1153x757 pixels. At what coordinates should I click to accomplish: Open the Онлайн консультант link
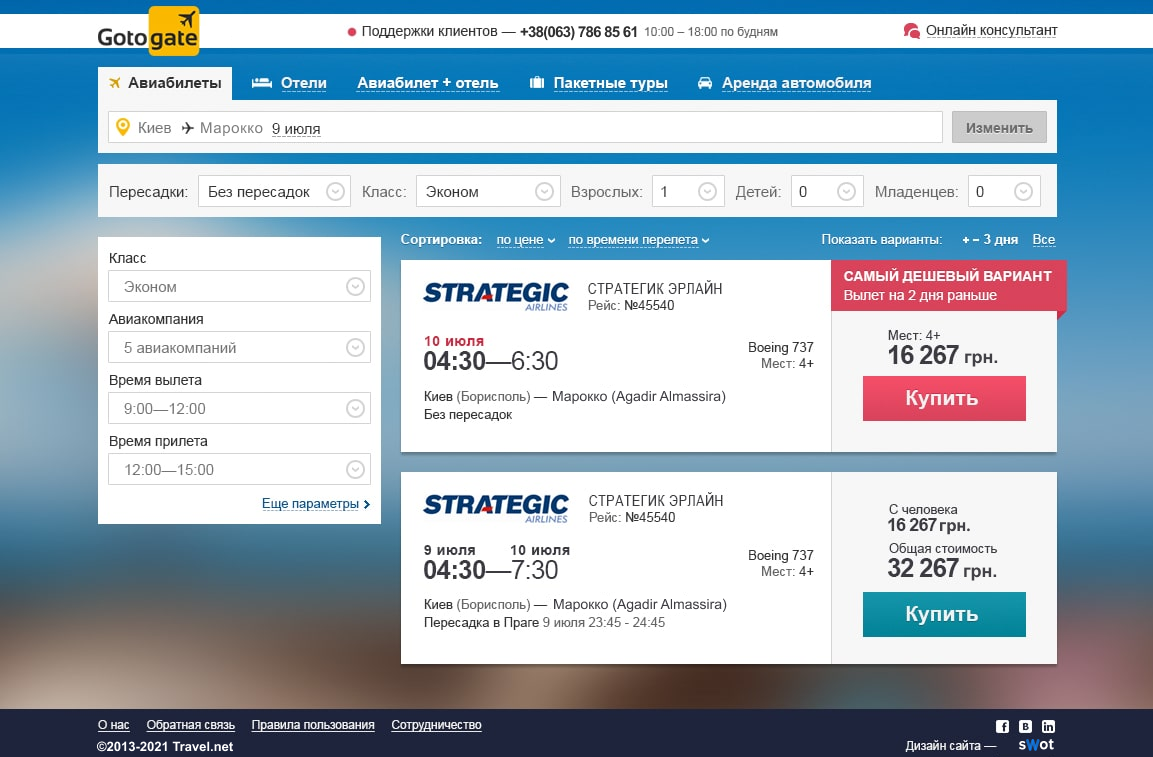click(991, 30)
